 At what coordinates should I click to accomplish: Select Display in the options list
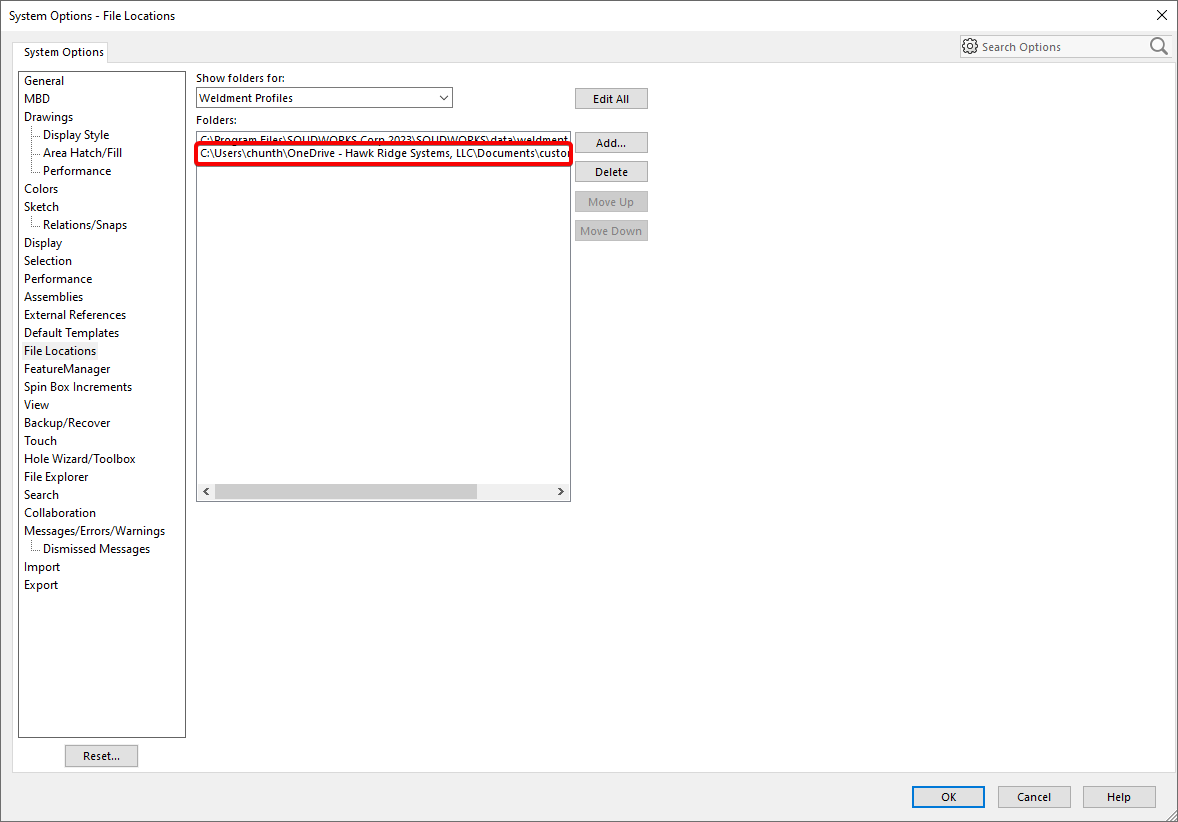click(43, 243)
